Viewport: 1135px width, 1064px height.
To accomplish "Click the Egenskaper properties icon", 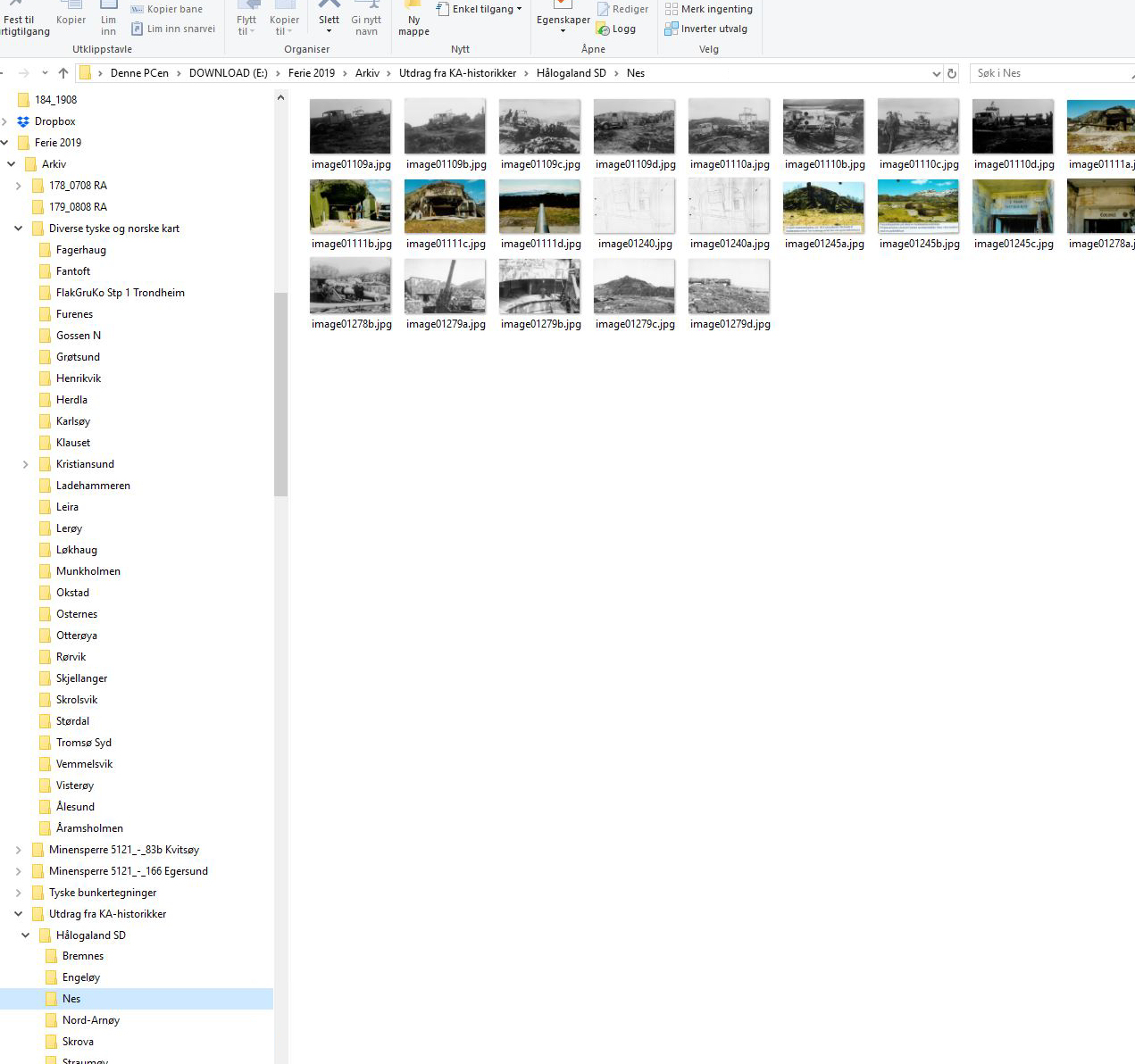I will (x=563, y=5).
